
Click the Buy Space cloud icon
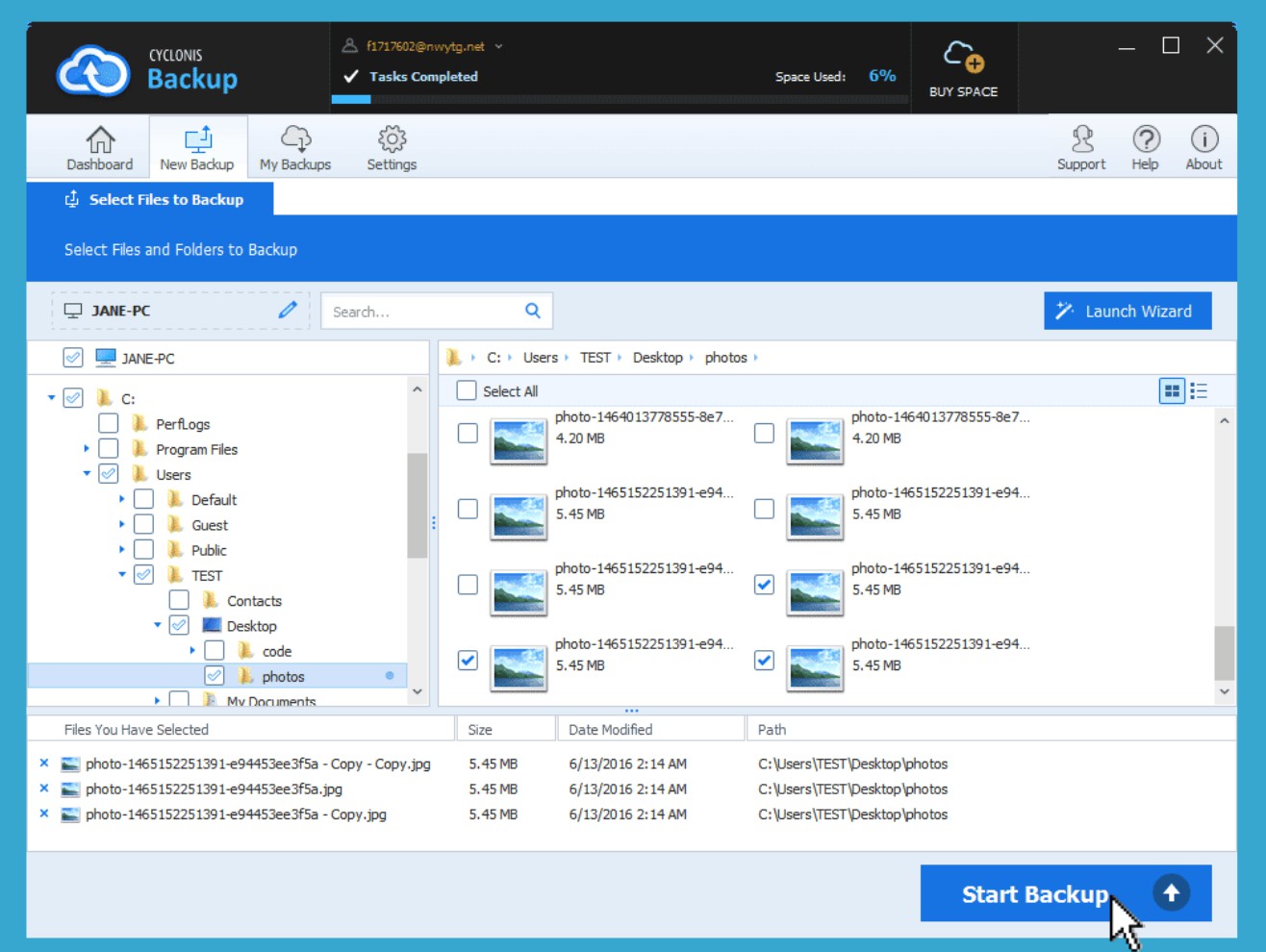(963, 58)
